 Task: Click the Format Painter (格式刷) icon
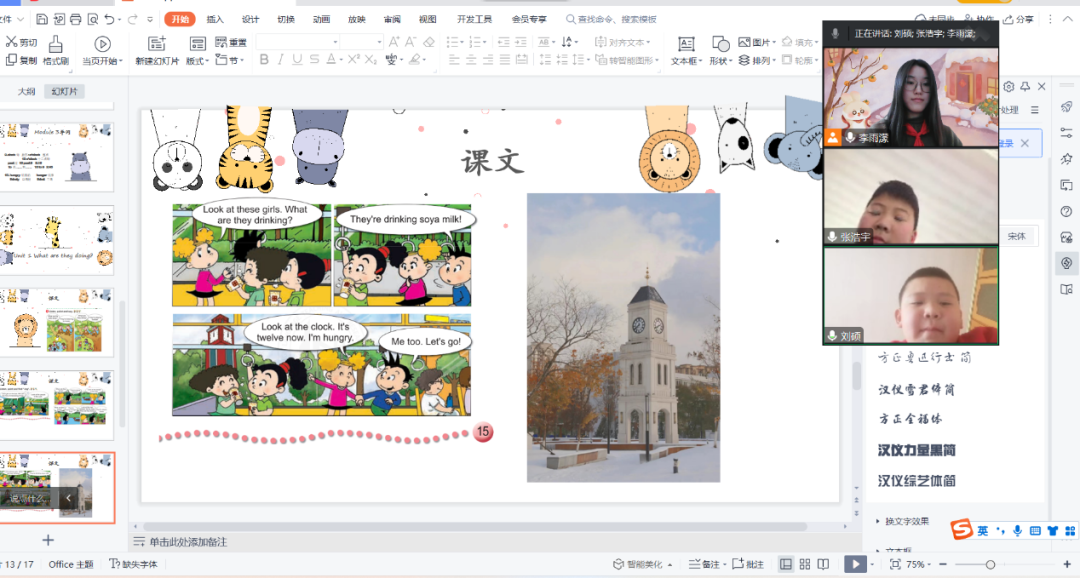56,43
